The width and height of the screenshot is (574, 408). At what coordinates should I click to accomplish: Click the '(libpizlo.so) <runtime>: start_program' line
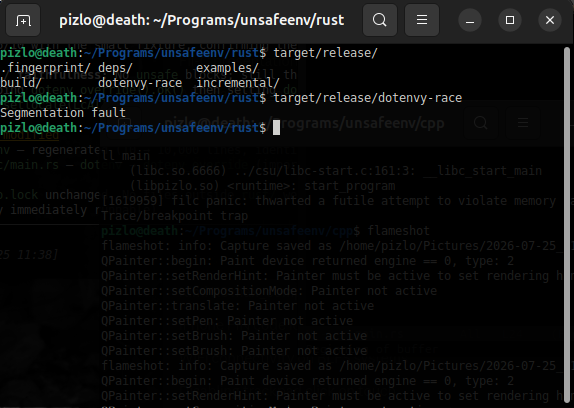[x=262, y=186]
